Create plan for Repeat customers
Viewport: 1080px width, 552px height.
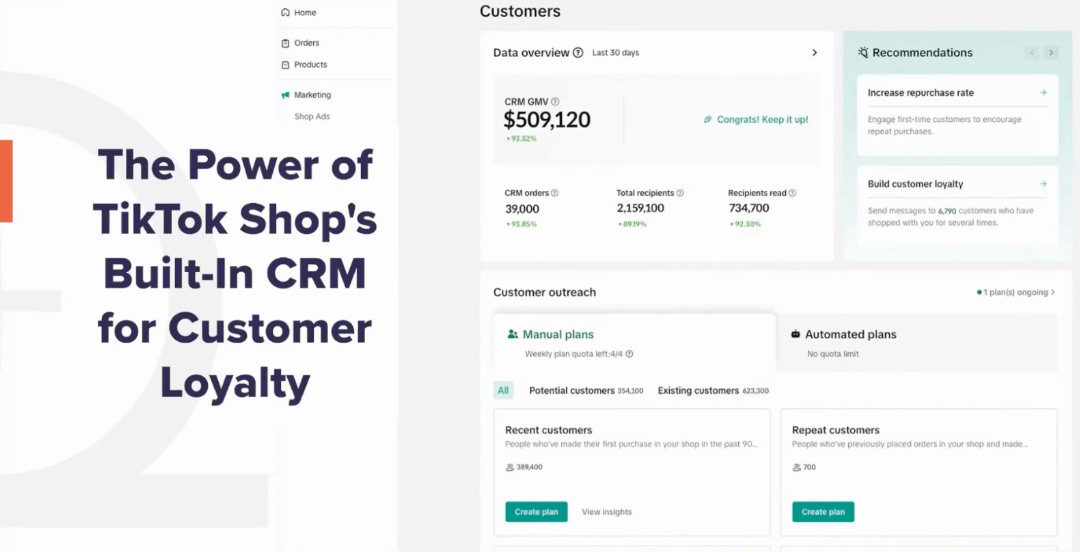(823, 512)
